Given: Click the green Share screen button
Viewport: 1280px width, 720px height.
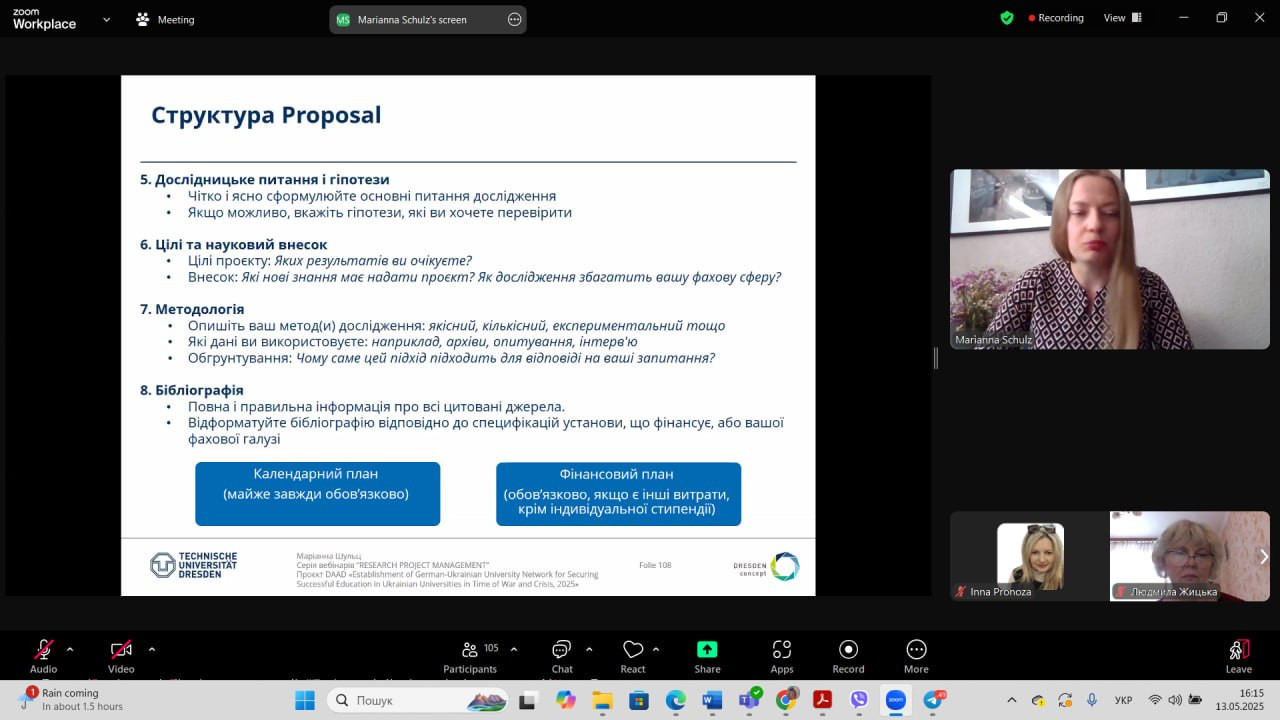Looking at the screenshot, I should (x=707, y=656).
